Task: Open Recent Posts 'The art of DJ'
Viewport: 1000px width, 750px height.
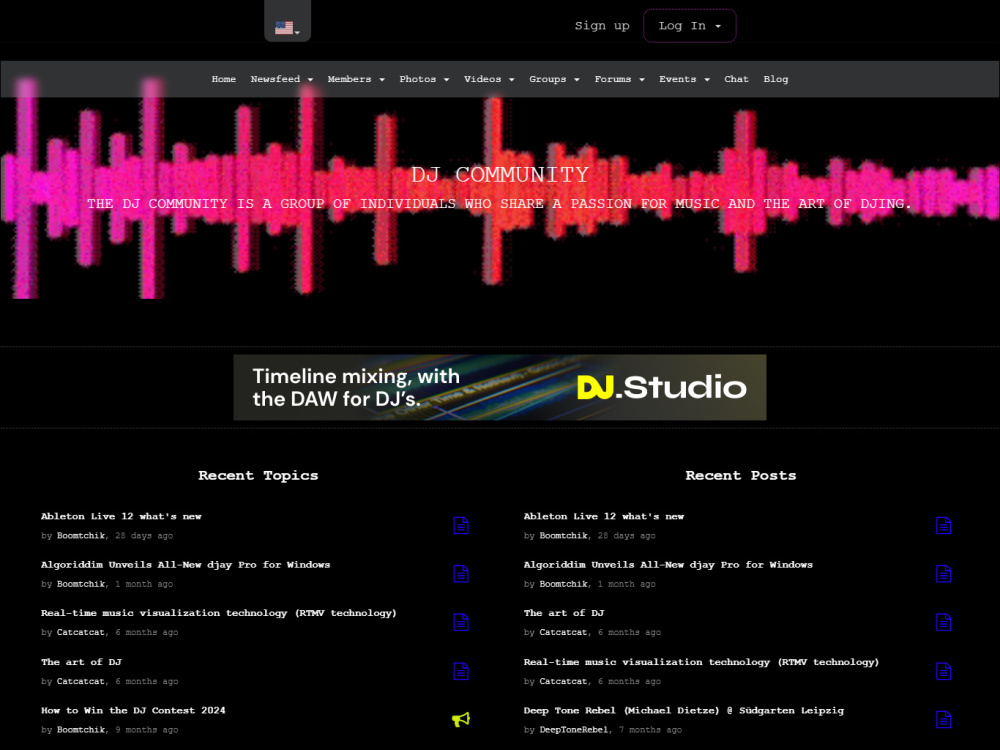Action: point(564,613)
